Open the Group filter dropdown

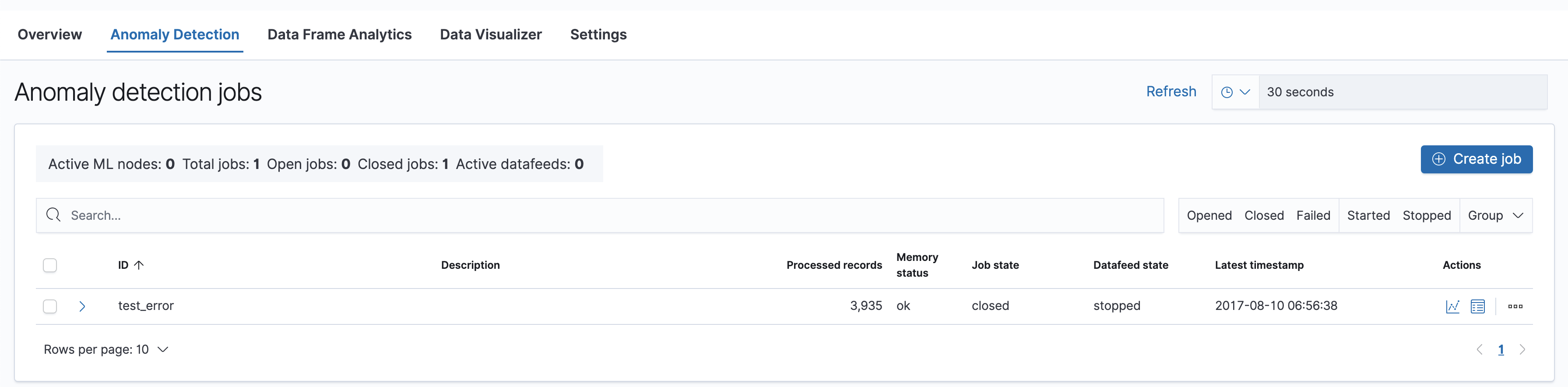pos(1495,215)
